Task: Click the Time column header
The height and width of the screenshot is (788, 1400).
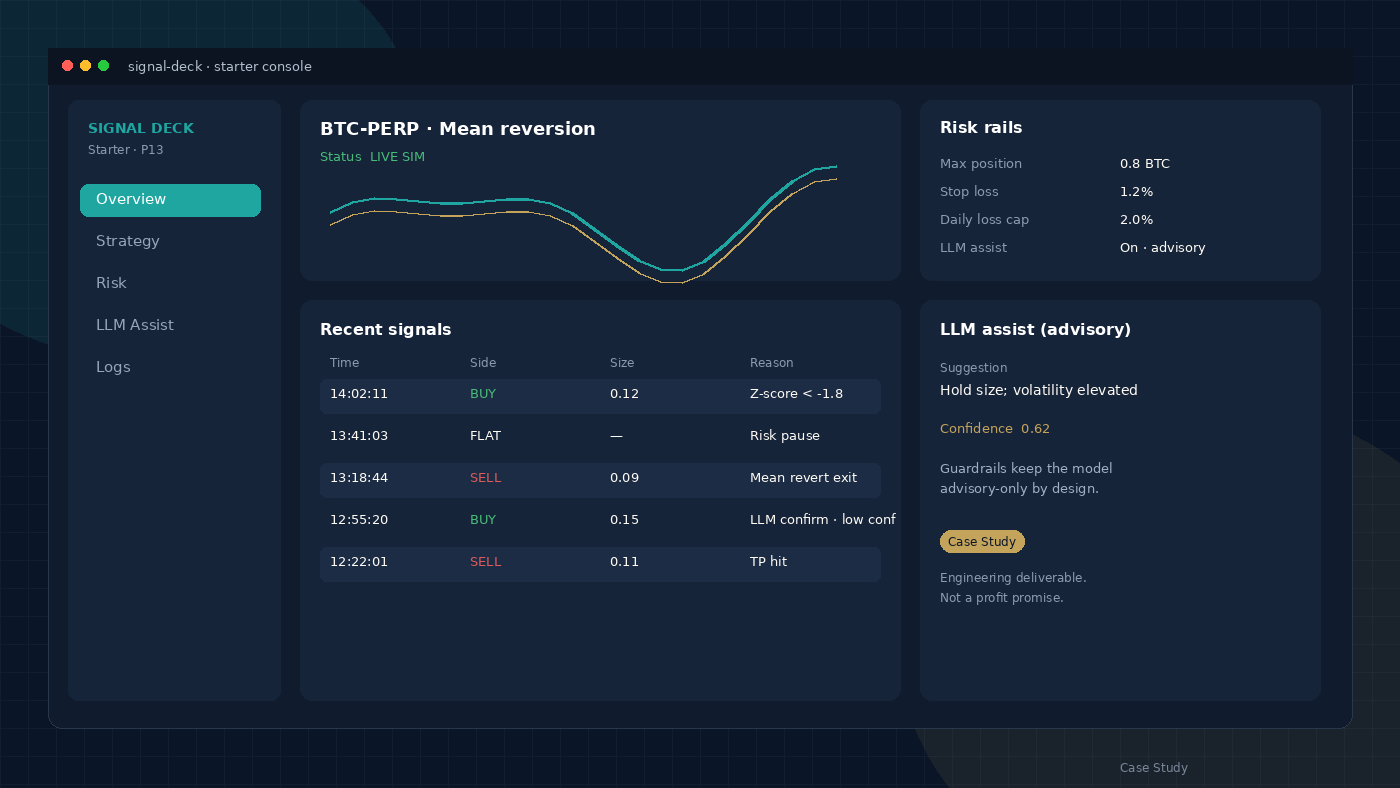Action: (344, 363)
